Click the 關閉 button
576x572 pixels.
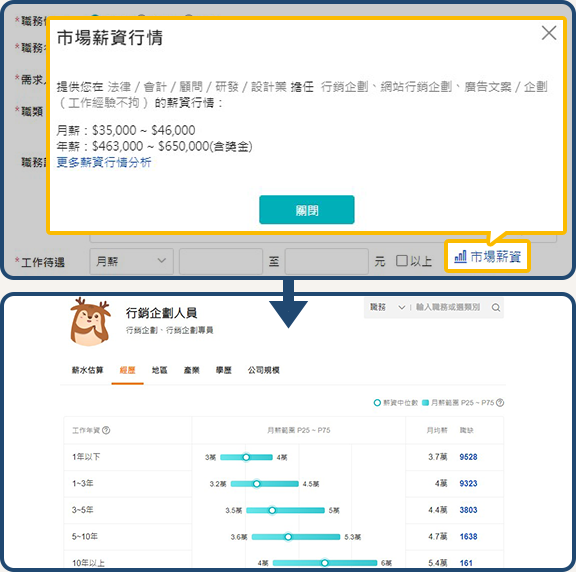[307, 210]
